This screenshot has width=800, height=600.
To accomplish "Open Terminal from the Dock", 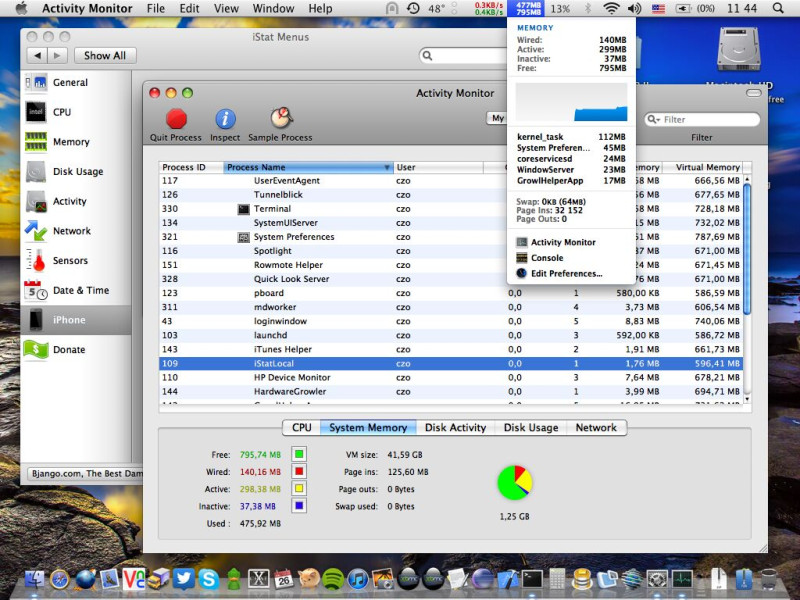I will point(532,579).
